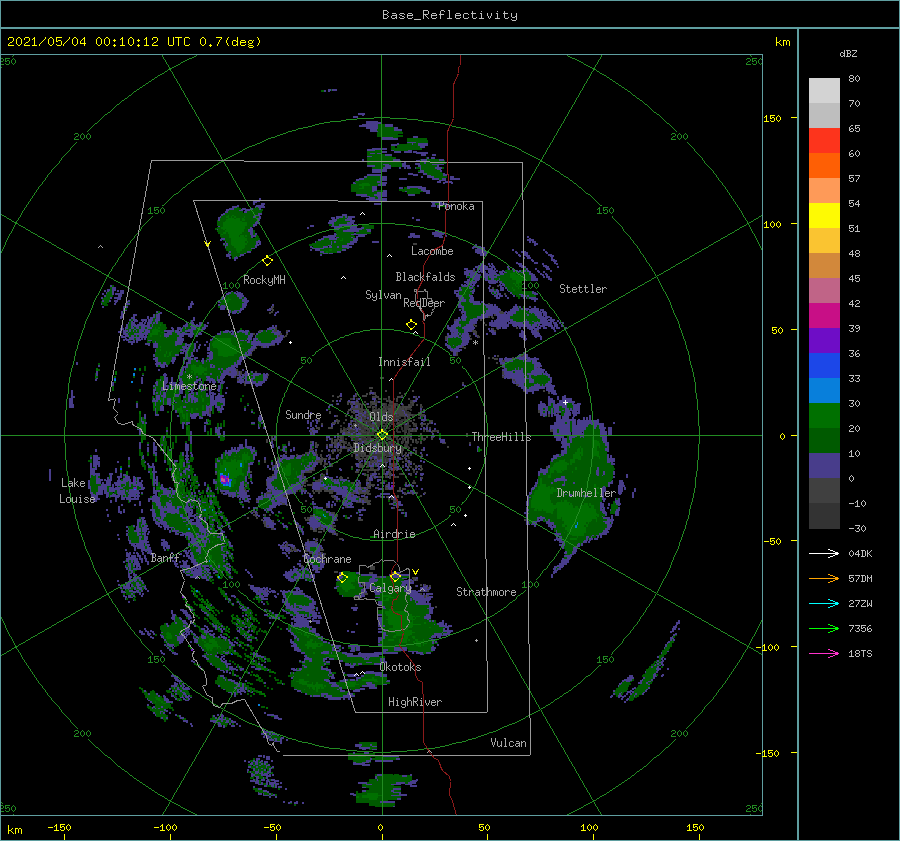Pick the slate purple 0-10 dBZ swatch
Viewport: 900px width, 841px height.
pos(824,466)
